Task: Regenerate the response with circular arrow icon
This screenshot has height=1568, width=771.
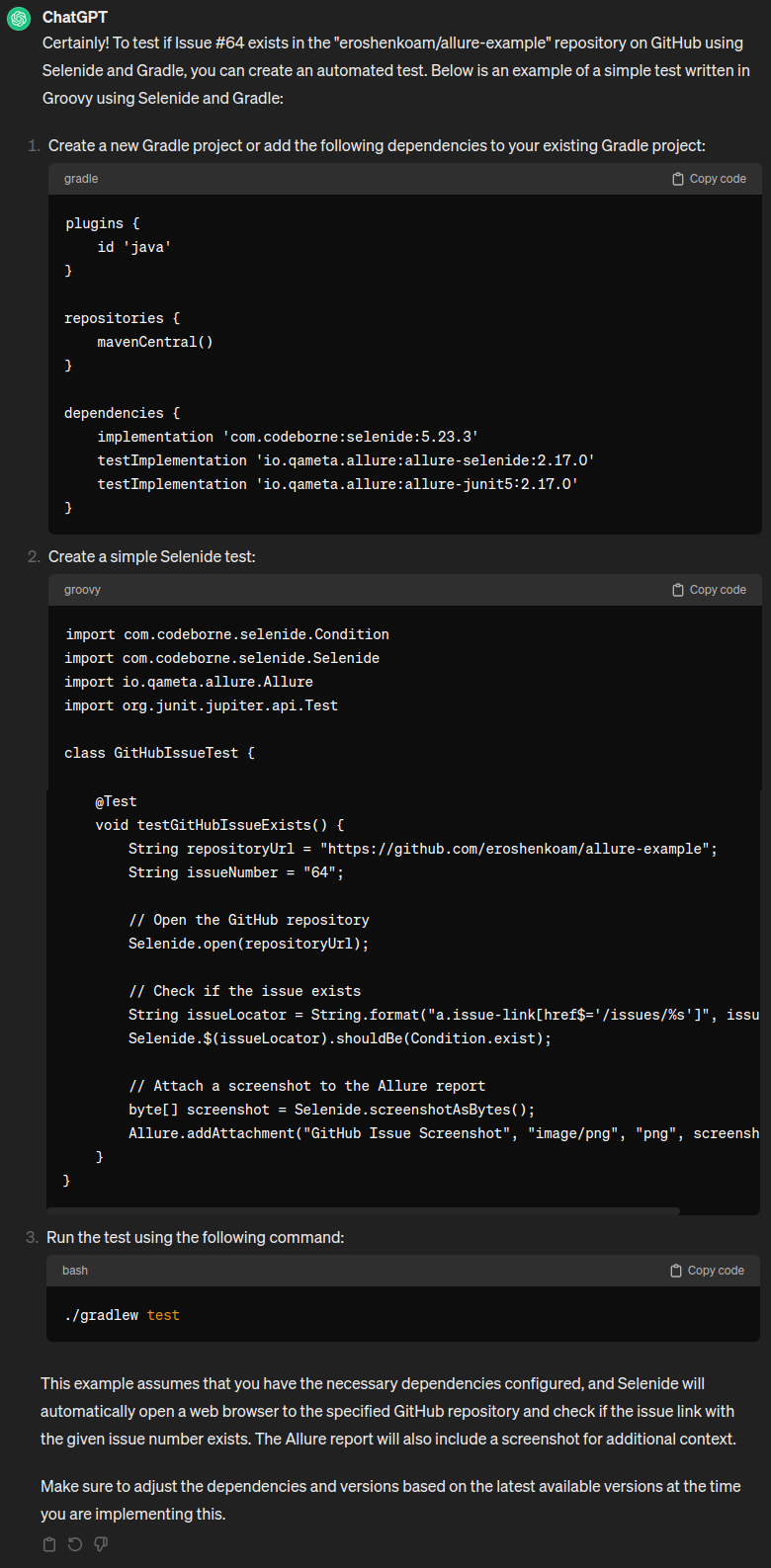Action: 75,1544
